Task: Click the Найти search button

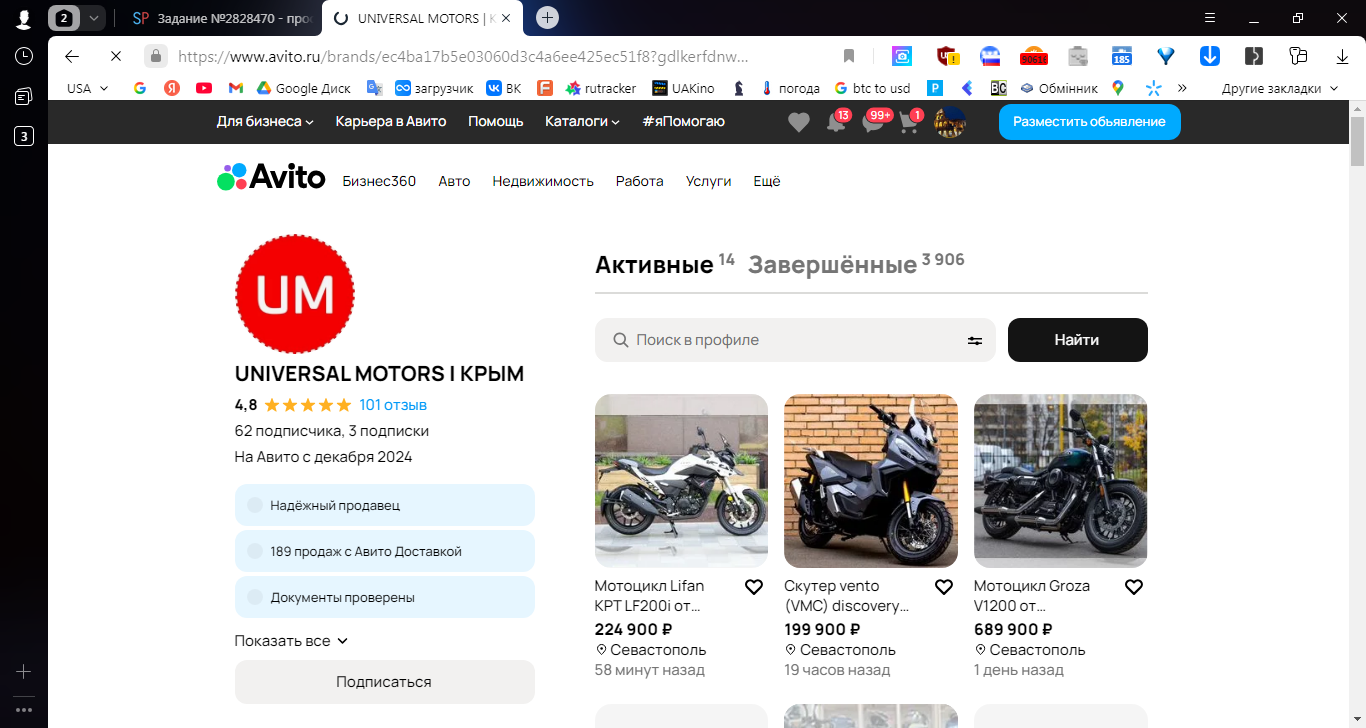Action: coord(1078,340)
